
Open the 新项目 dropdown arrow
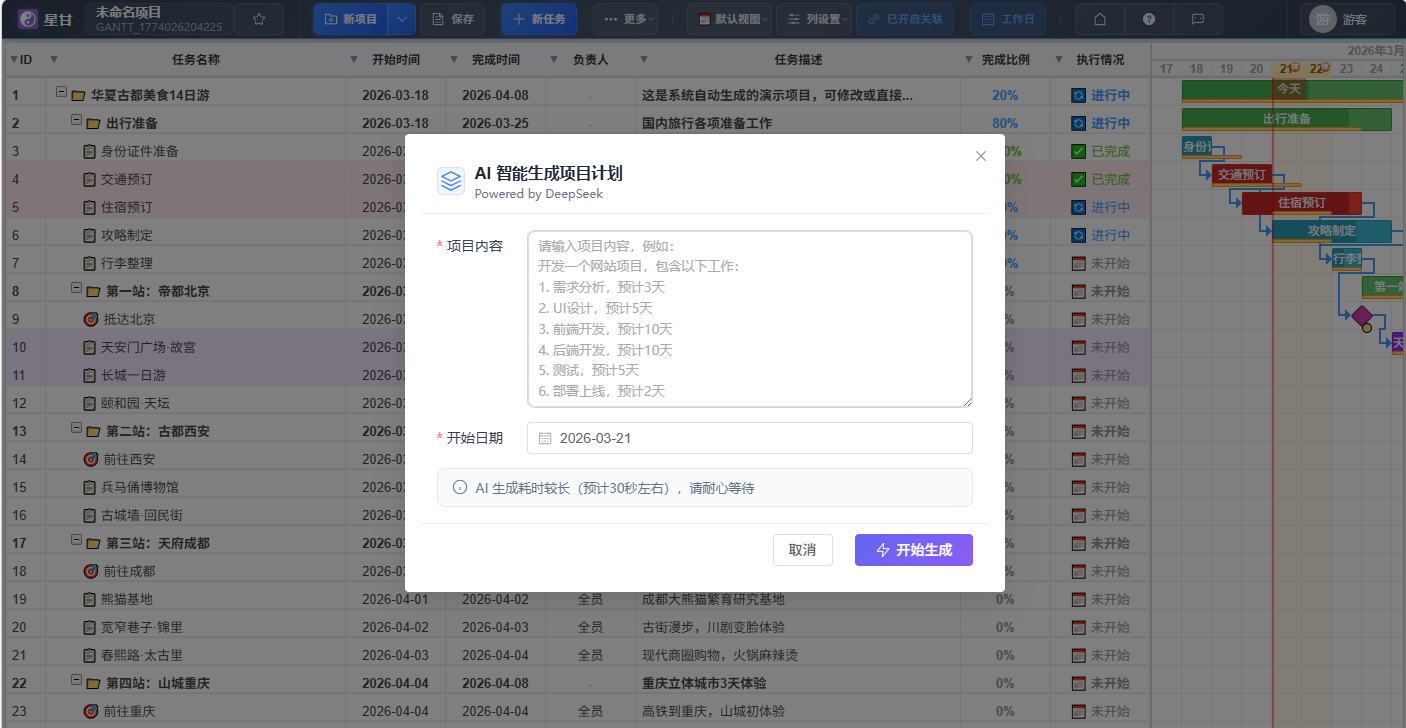403,19
